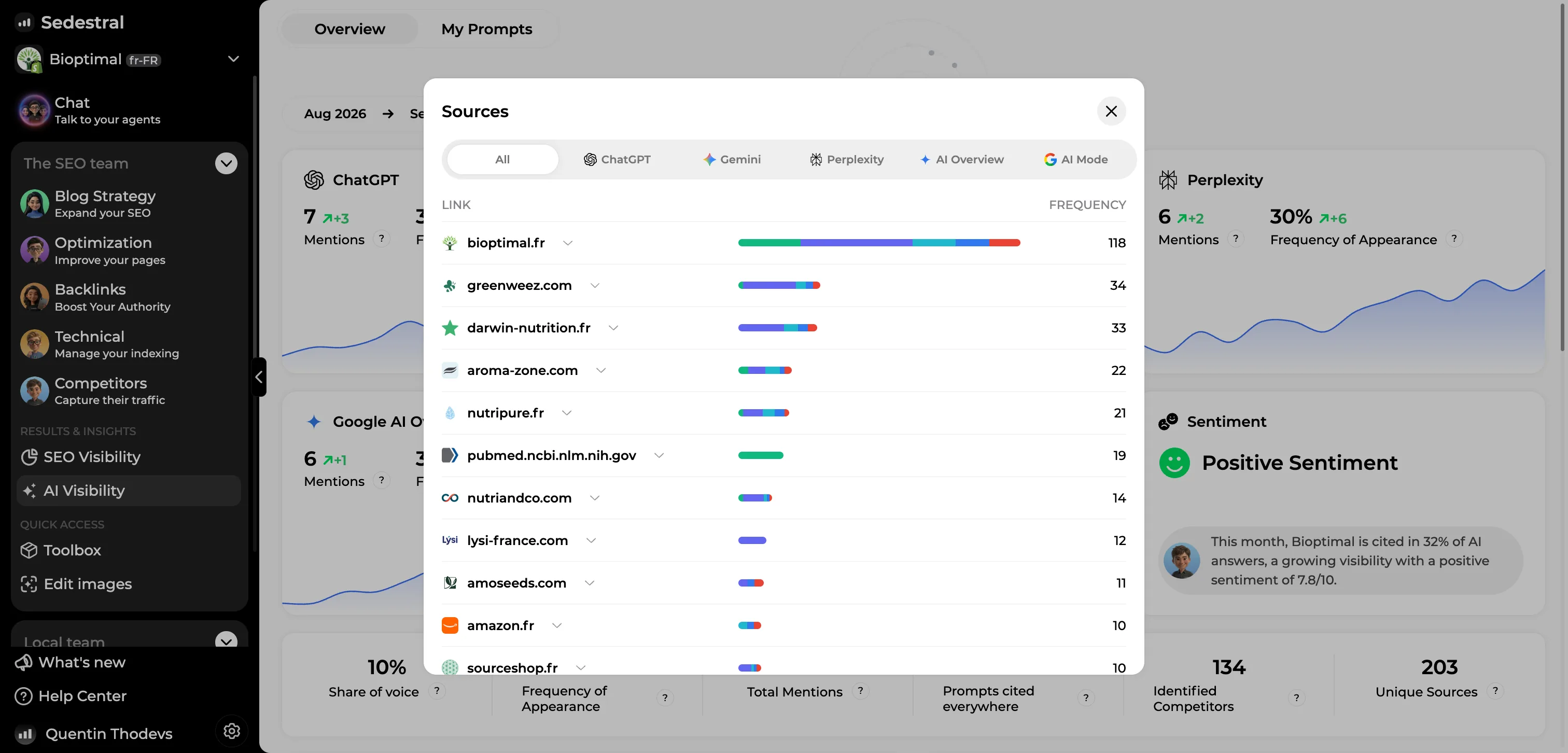Expand the bioptimal.fr source row
Screen dimensions: 1568x753
(x=568, y=243)
